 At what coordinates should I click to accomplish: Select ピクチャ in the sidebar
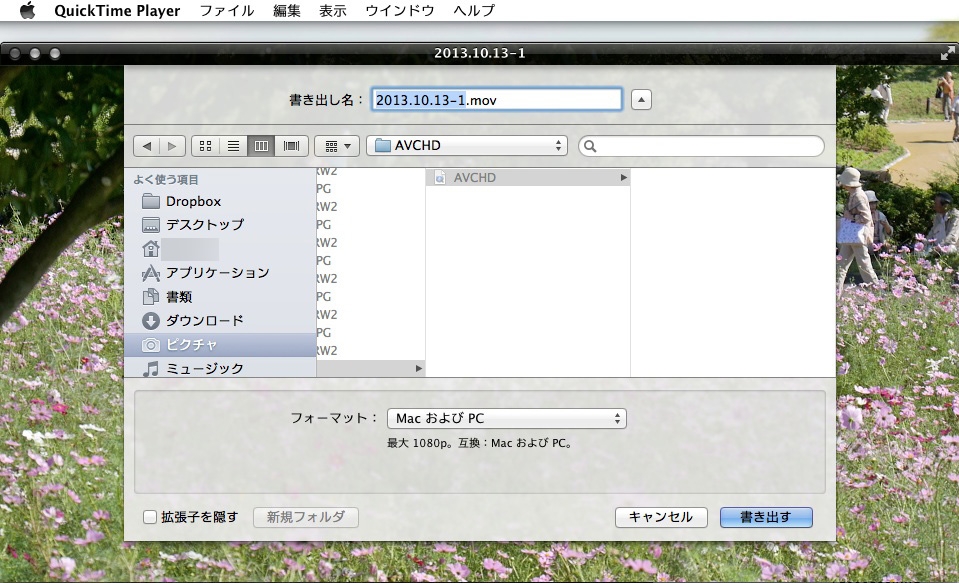(x=220, y=344)
